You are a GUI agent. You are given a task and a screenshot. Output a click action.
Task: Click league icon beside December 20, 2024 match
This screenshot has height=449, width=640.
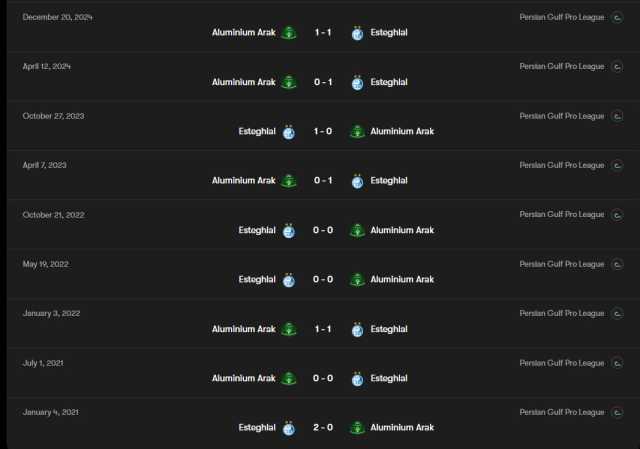click(617, 18)
